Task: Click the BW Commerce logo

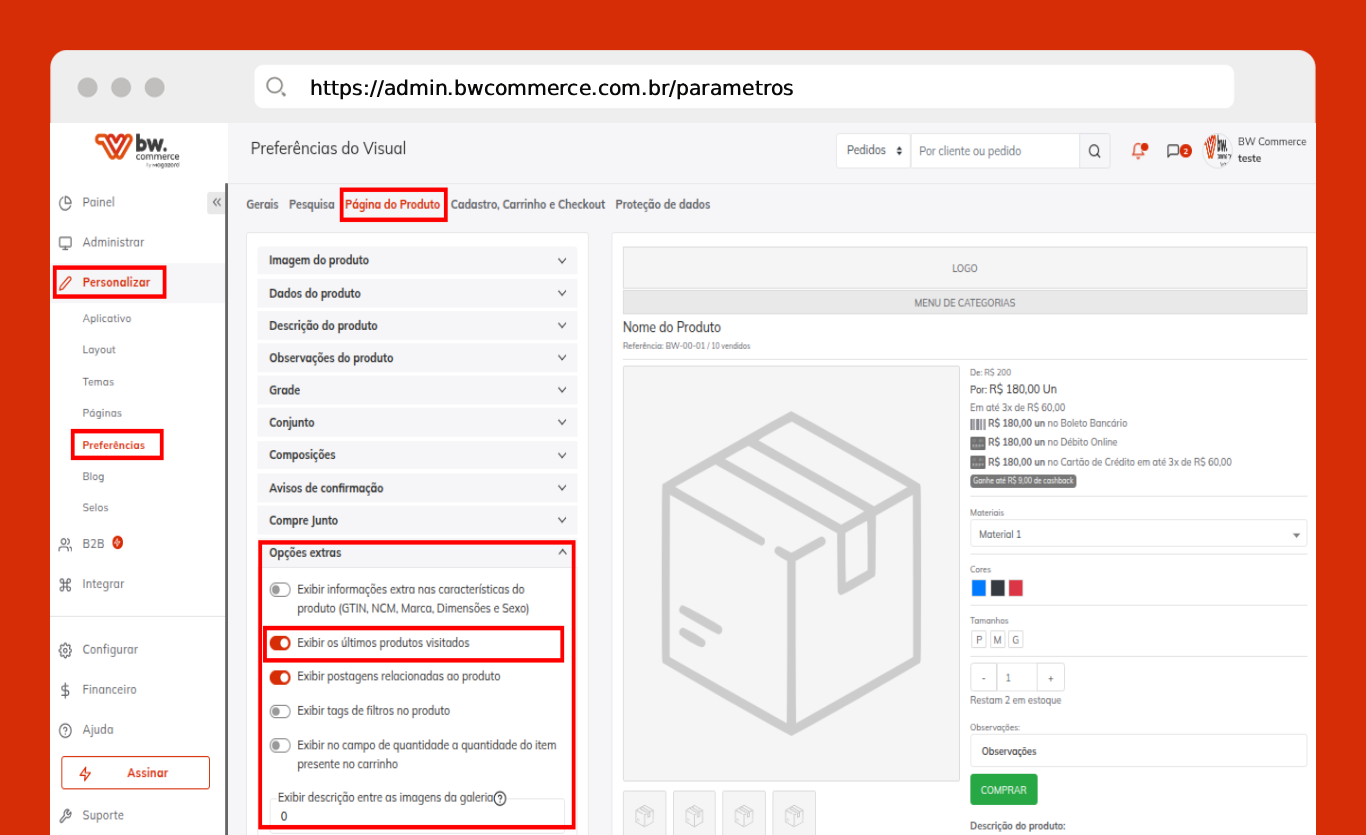Action: (x=138, y=149)
